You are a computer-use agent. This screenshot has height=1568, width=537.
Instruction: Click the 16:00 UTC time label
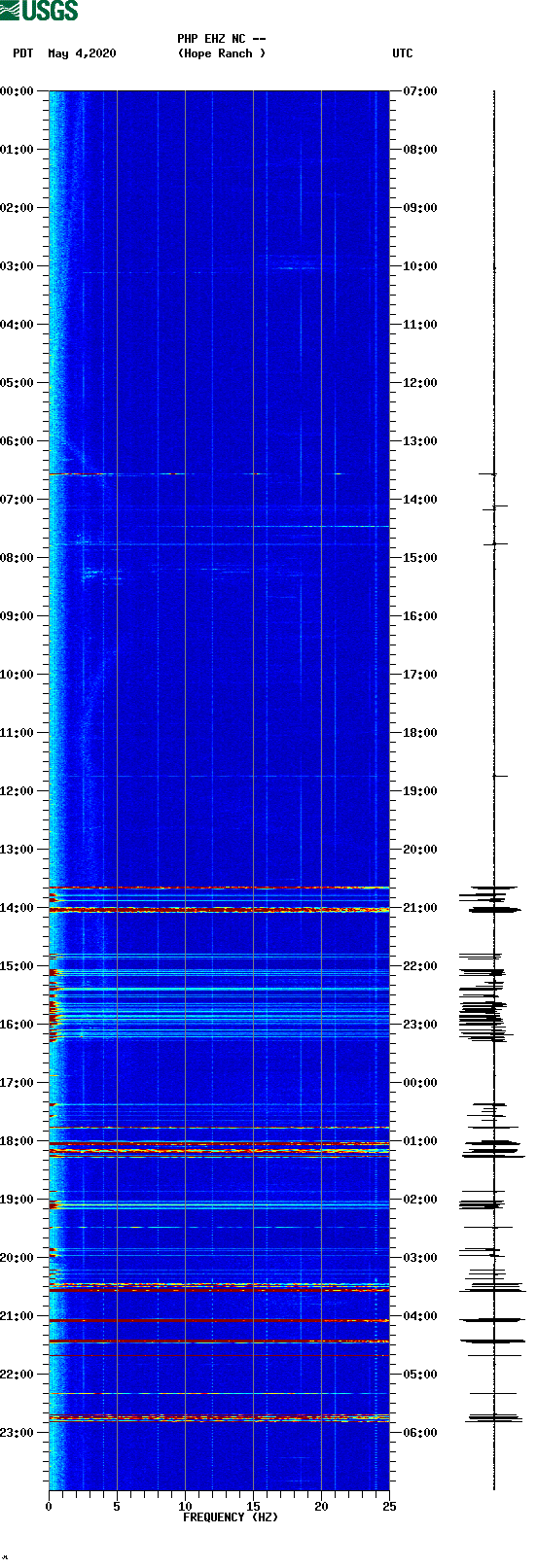(420, 616)
